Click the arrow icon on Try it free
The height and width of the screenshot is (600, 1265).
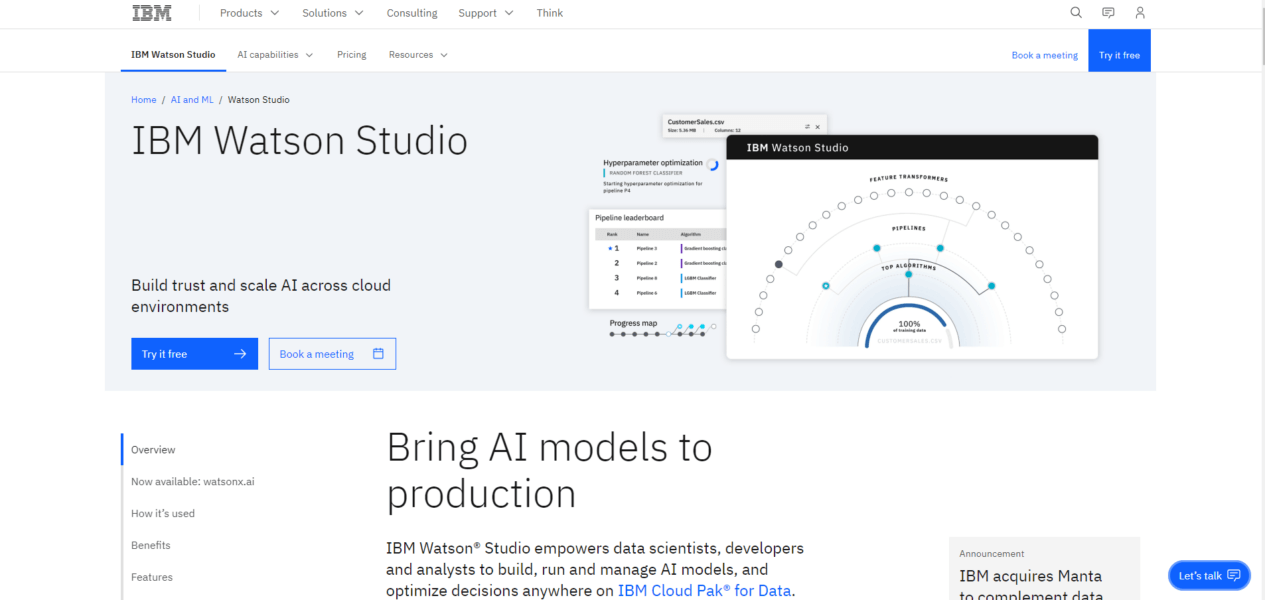pos(239,353)
